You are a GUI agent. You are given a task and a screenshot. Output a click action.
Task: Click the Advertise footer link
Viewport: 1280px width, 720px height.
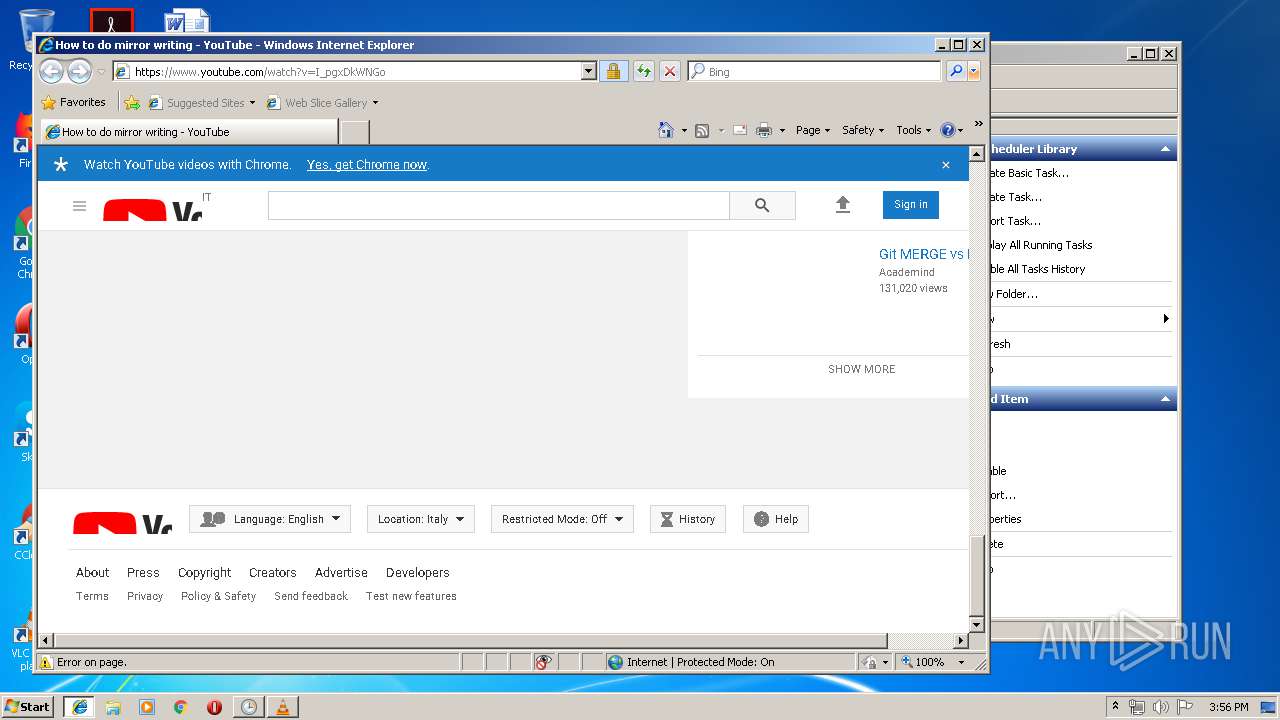tap(341, 573)
